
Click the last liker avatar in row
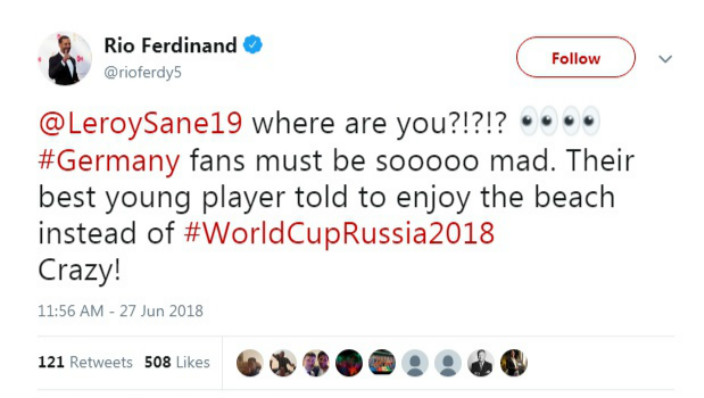(514, 363)
